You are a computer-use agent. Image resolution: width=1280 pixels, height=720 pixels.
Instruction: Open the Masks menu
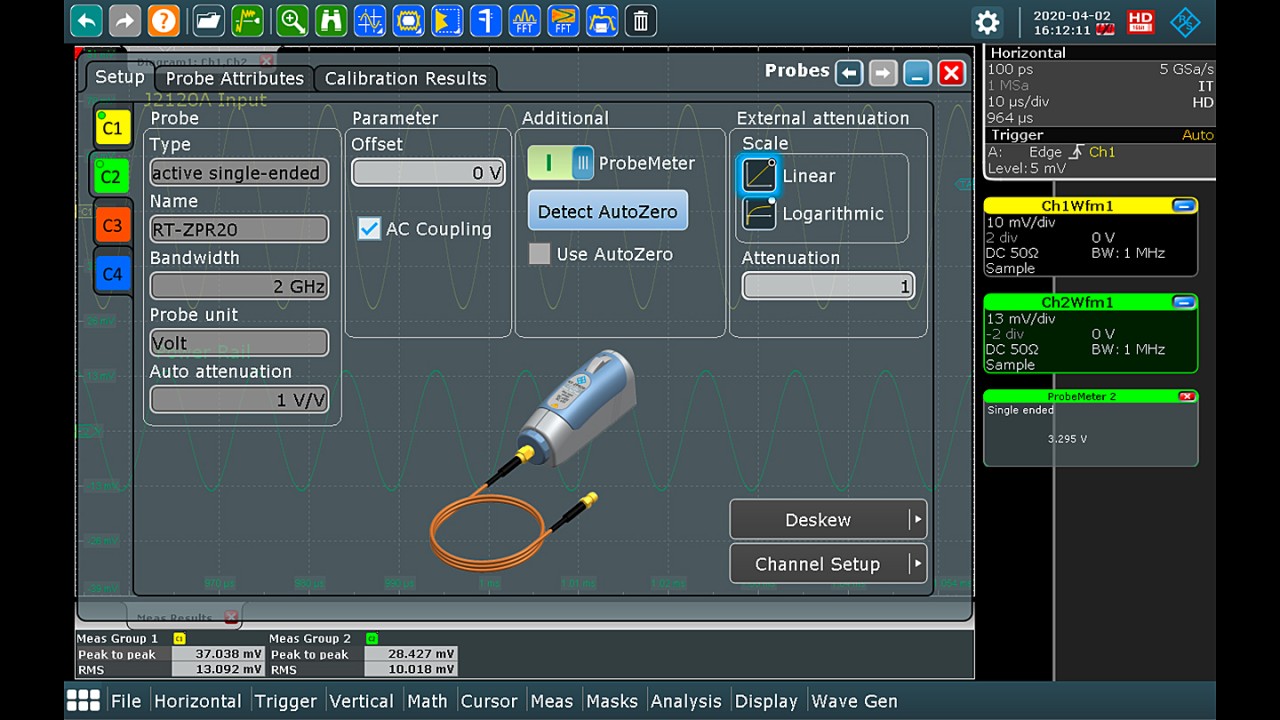click(x=612, y=701)
